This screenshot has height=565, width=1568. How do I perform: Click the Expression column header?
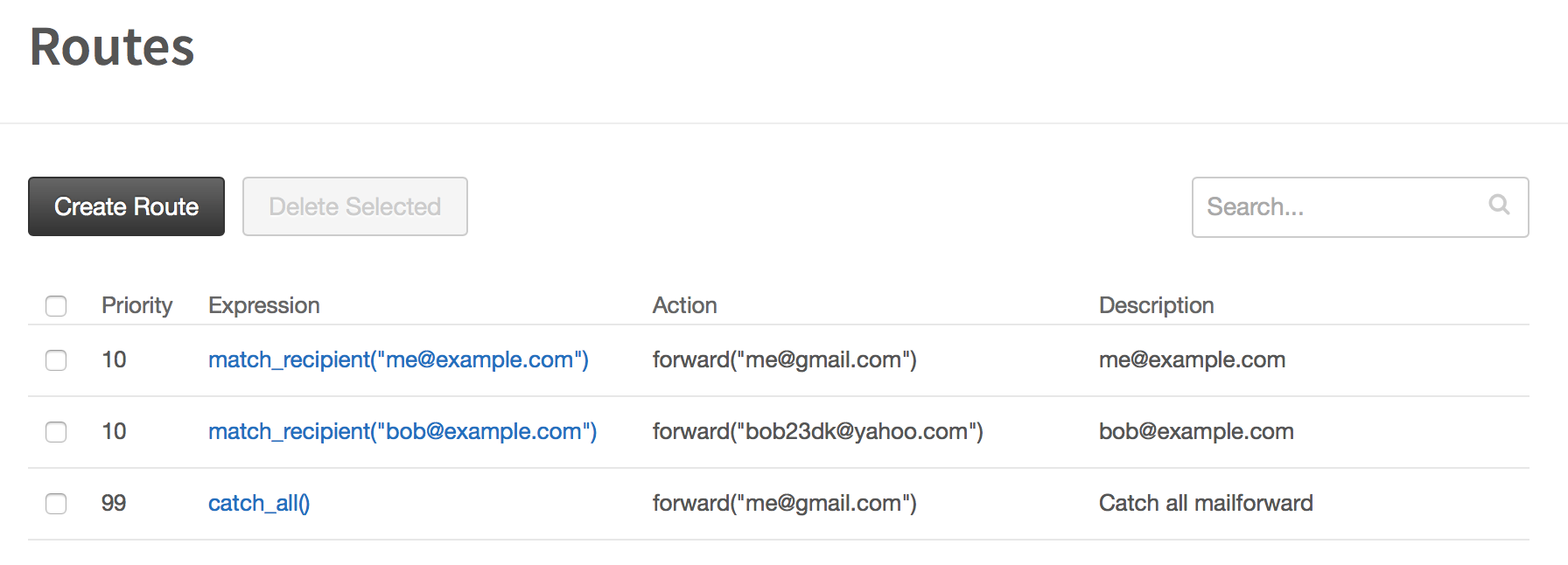[264, 305]
